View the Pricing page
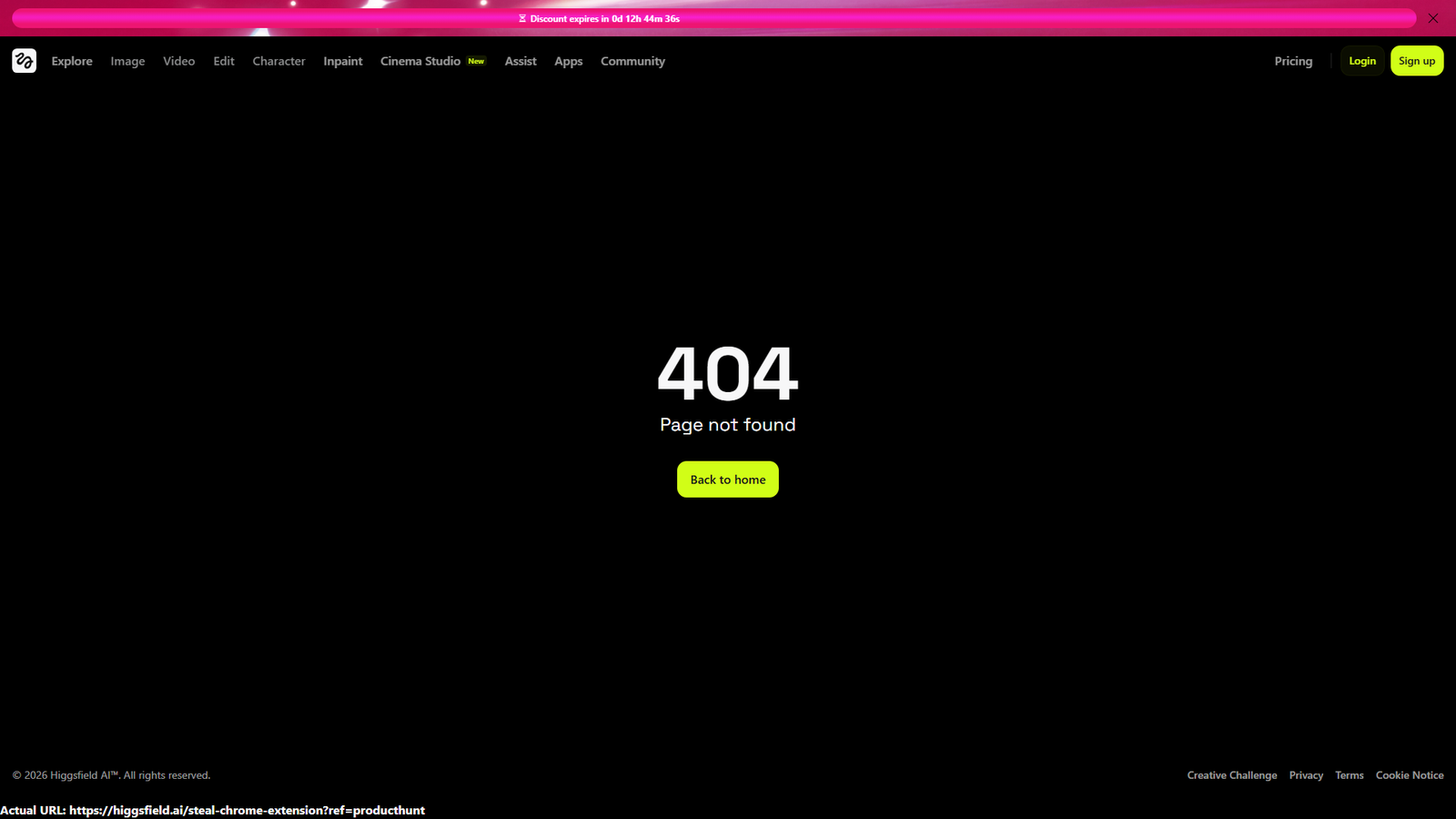 click(x=1293, y=61)
